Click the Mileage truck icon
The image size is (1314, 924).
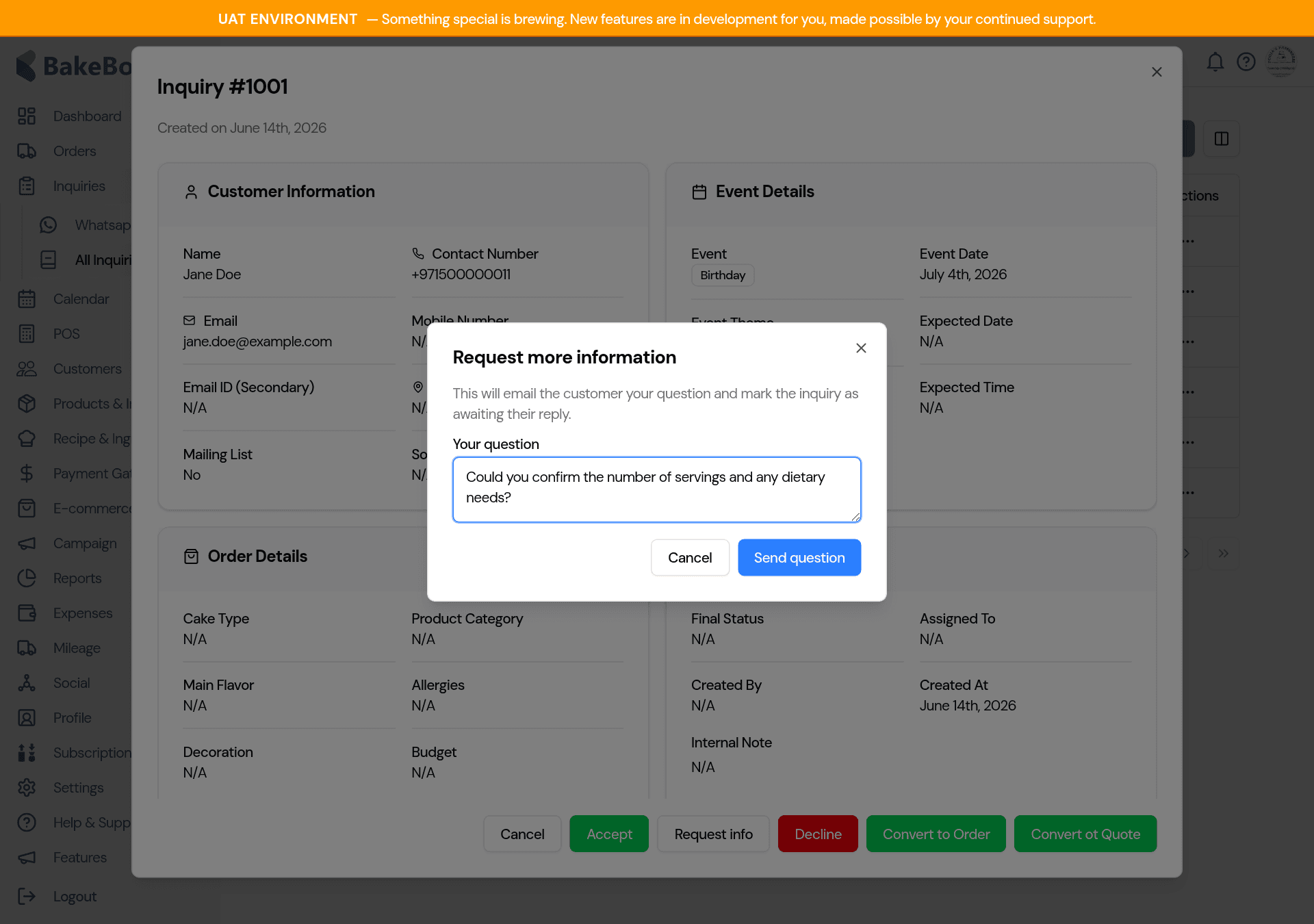(27, 648)
